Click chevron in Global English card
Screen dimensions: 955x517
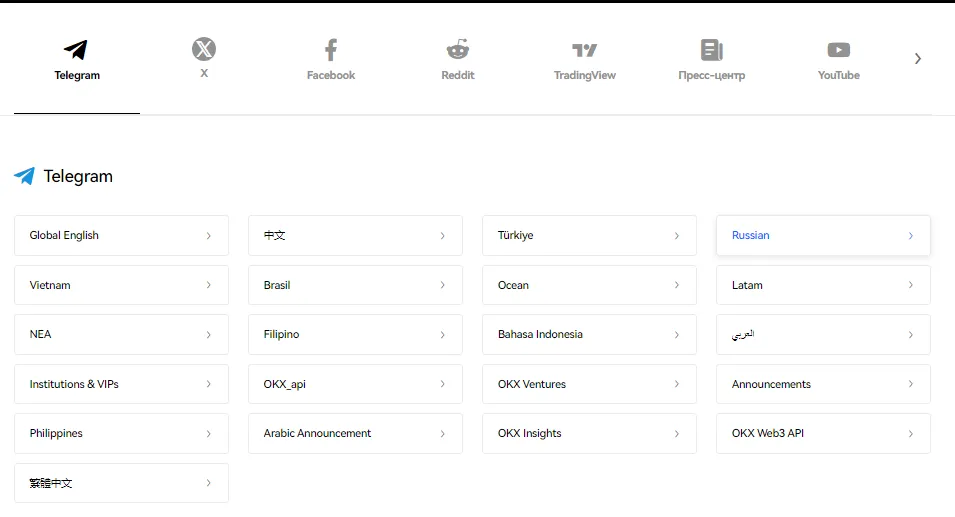(208, 236)
